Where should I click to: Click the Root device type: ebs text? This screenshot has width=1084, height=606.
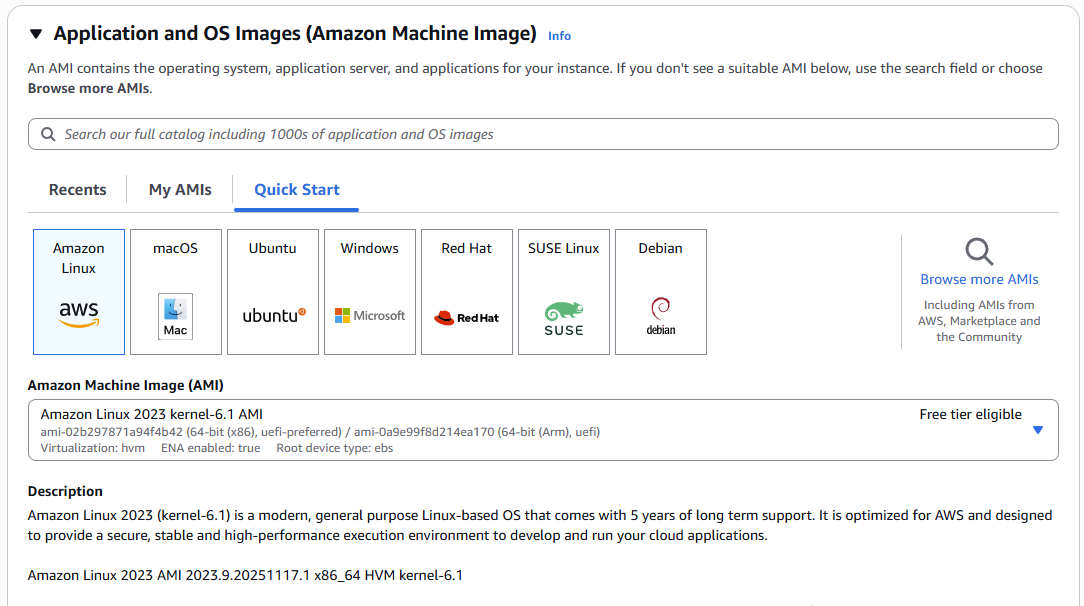(335, 448)
